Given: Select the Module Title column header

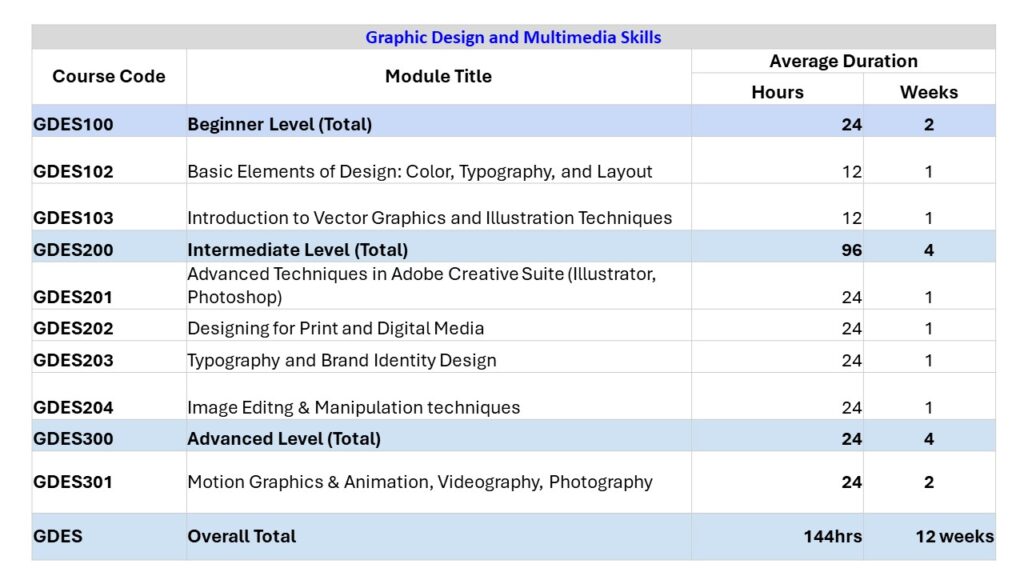Looking at the screenshot, I should (x=438, y=77).
